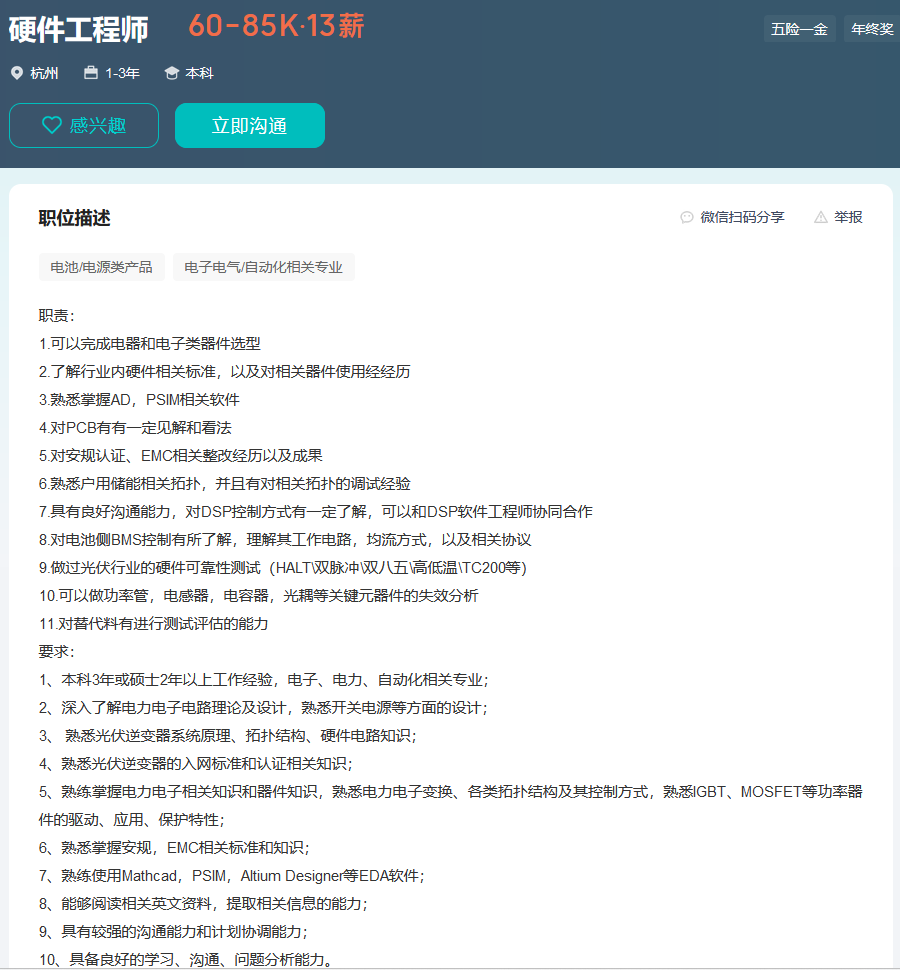The width and height of the screenshot is (900, 970).
Task: Click the 60-85K·13薪 salary text
Action: tap(276, 27)
